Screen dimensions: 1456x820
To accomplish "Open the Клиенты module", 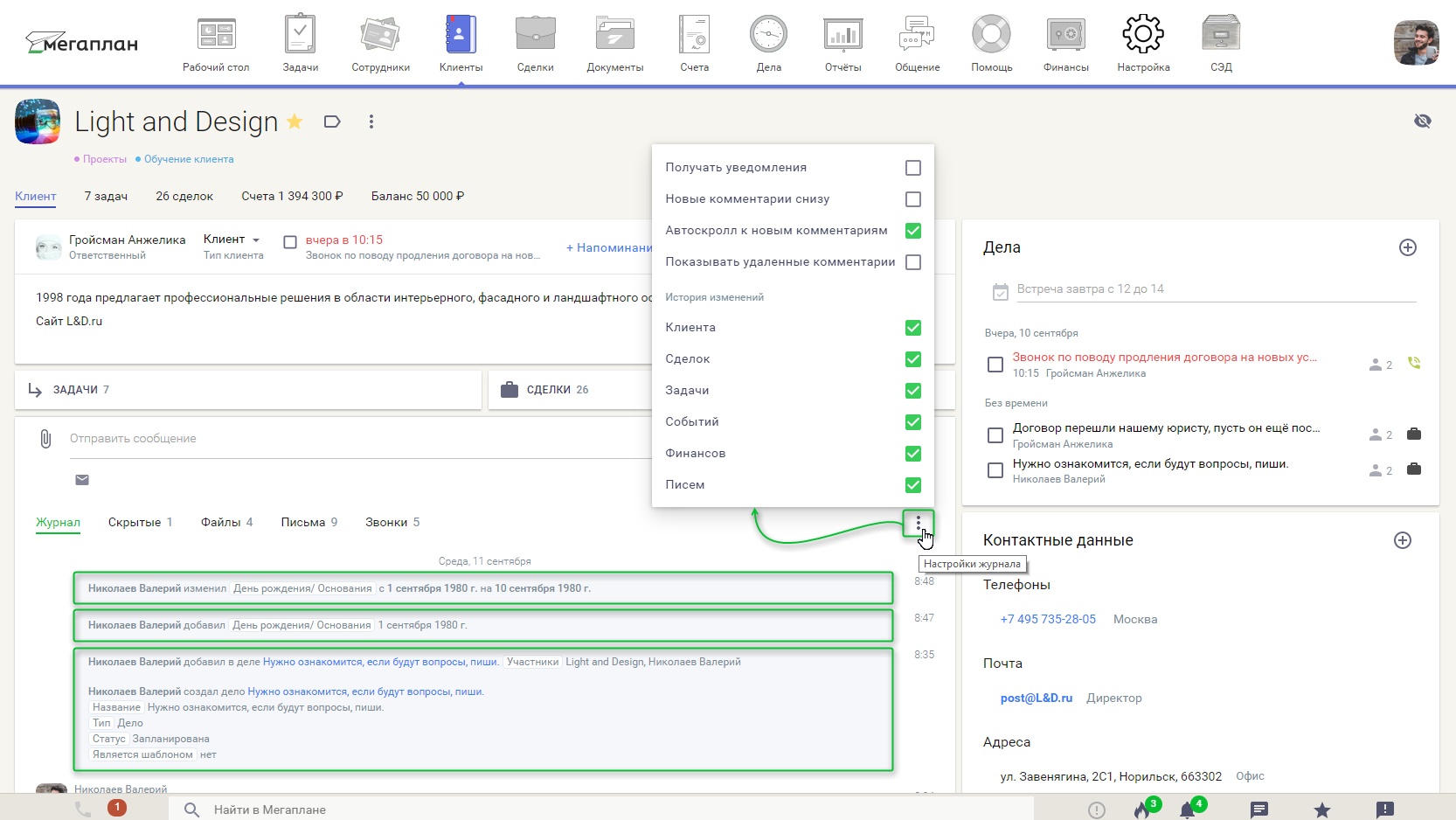I will coord(461,44).
